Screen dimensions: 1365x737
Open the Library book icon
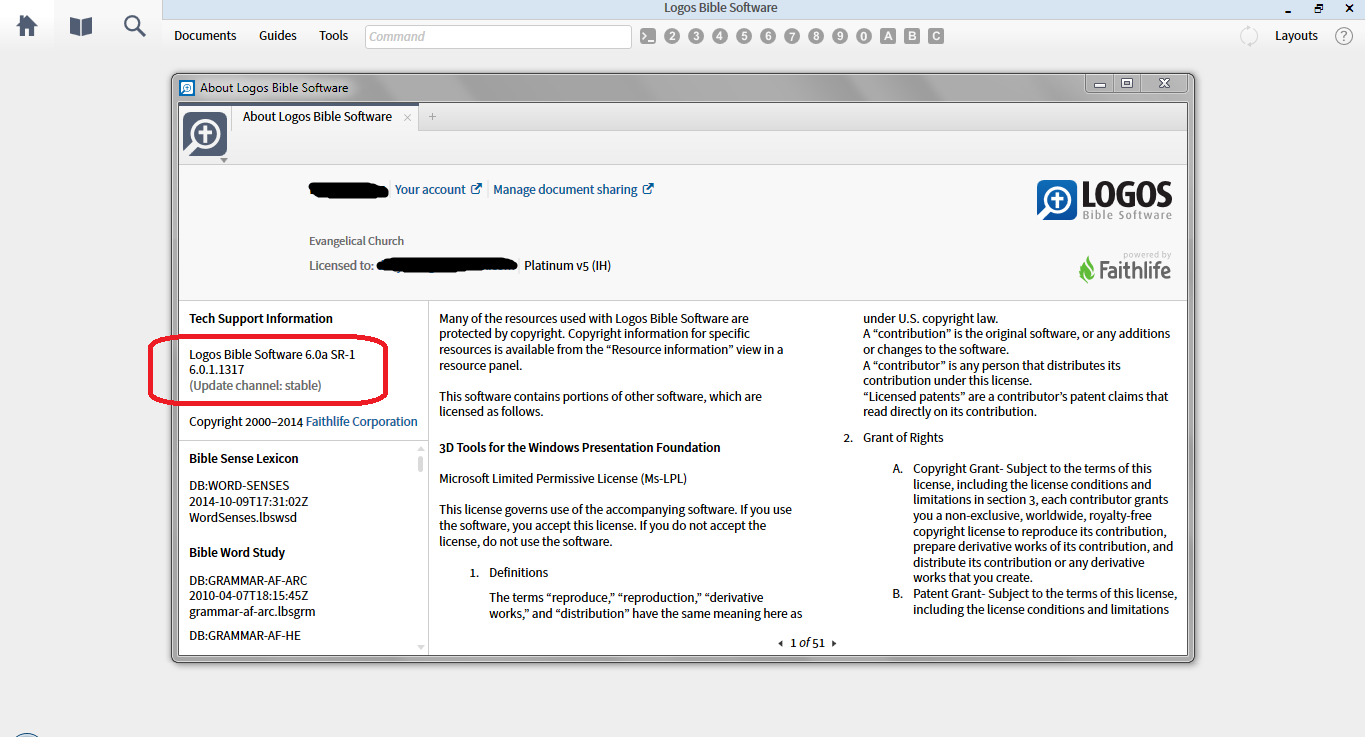click(81, 26)
